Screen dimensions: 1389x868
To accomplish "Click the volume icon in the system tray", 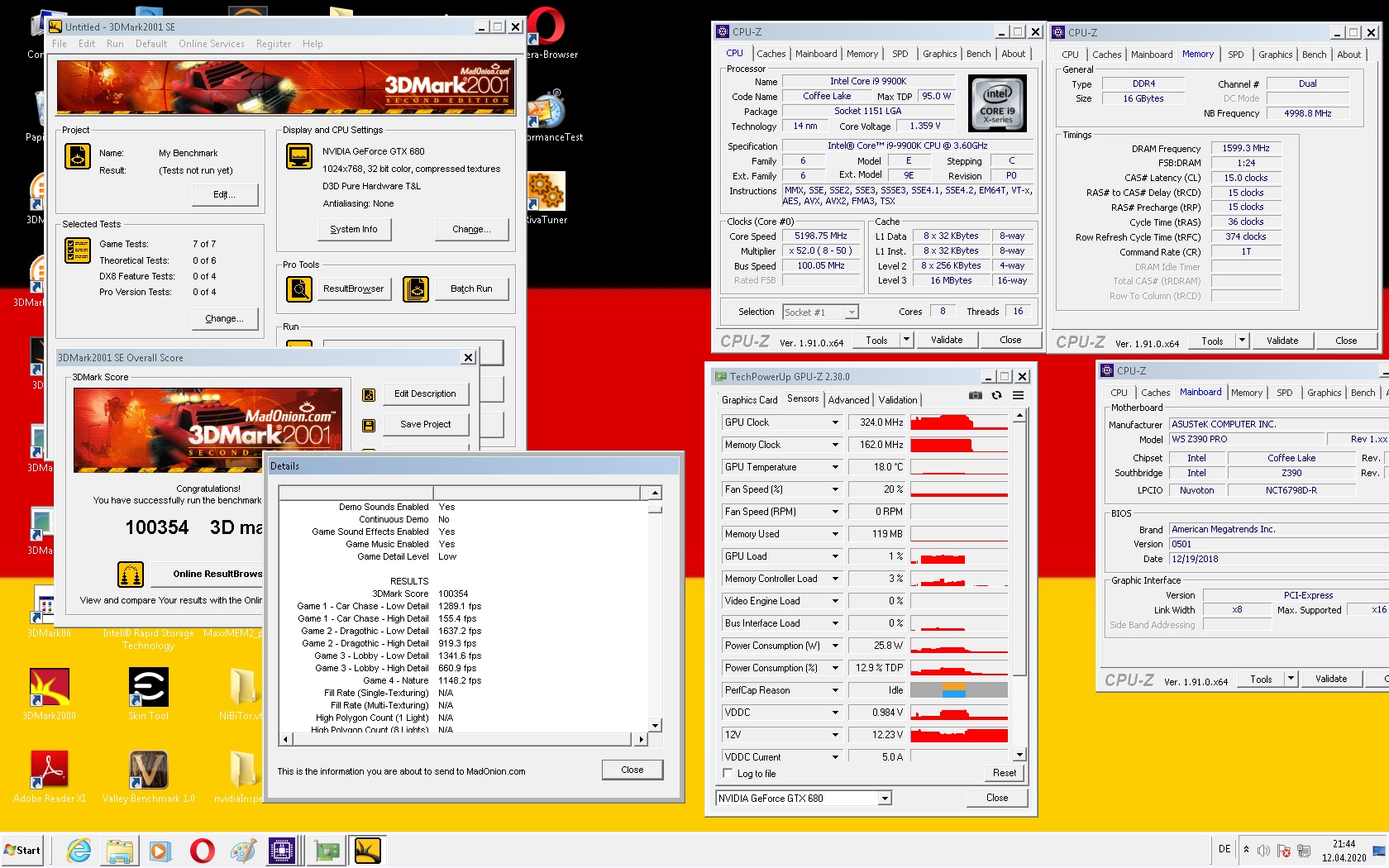I will coord(1263,851).
